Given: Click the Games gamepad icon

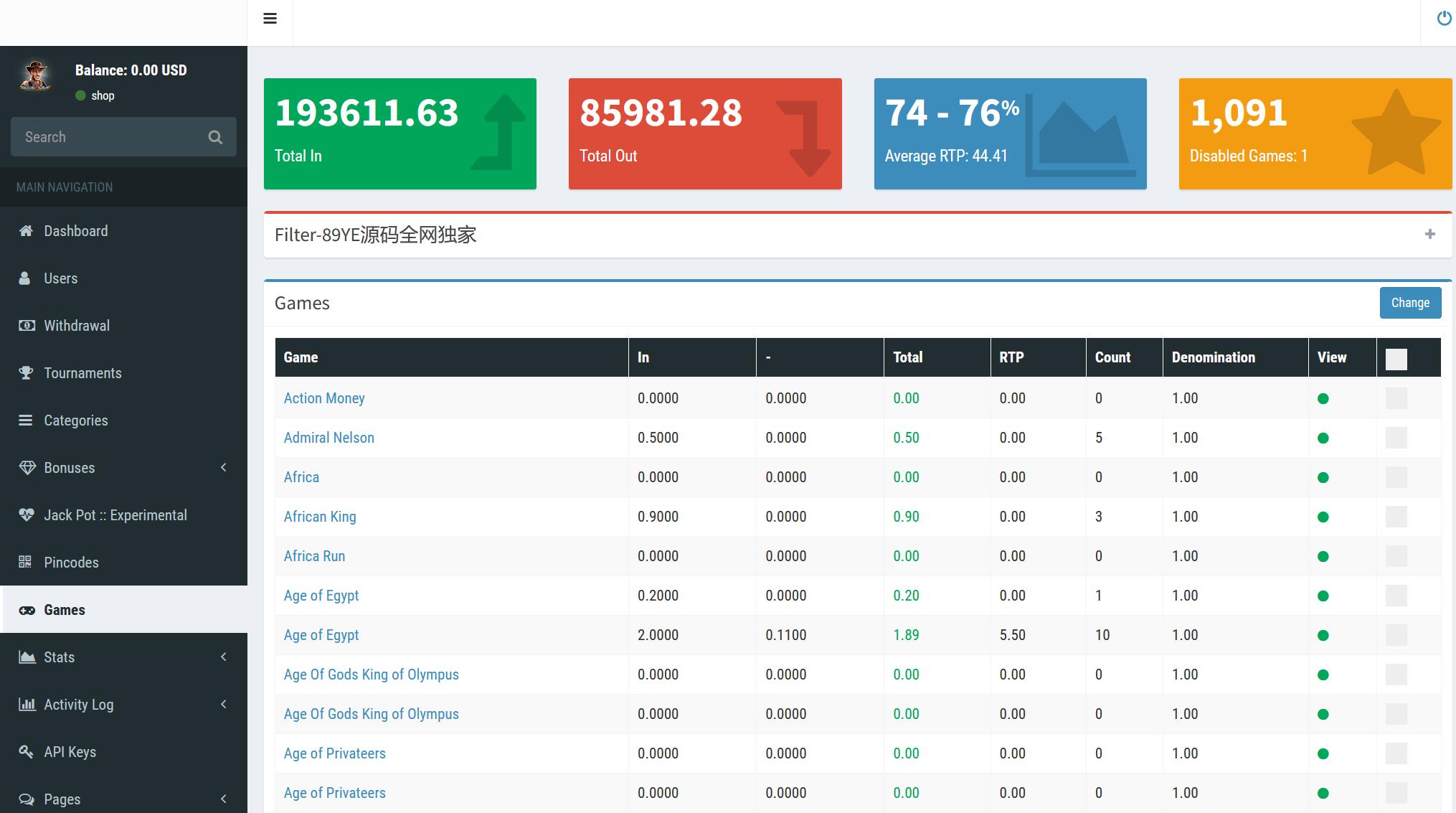Looking at the screenshot, I should coord(27,610).
